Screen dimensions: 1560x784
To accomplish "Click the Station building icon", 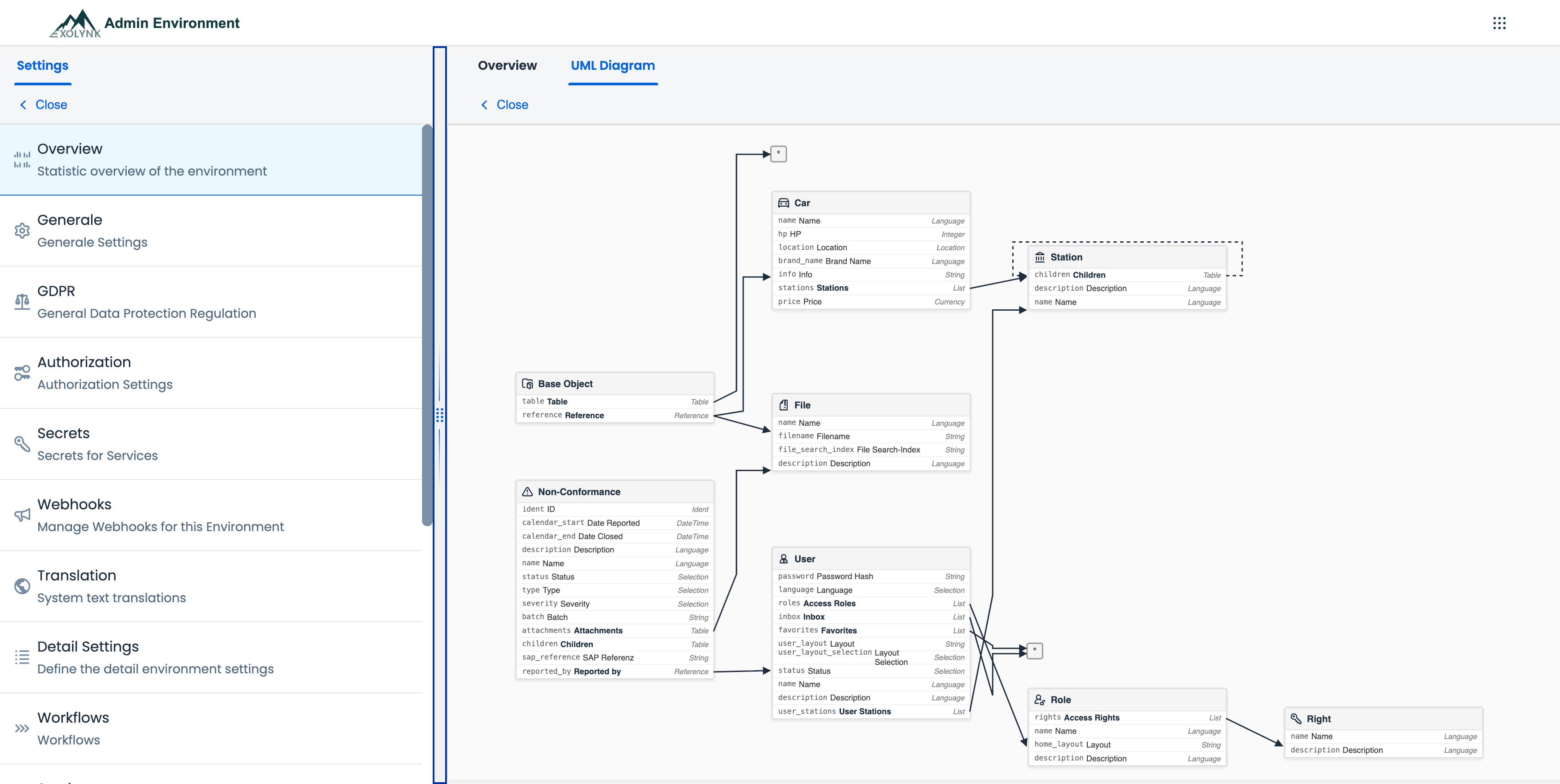I will click(x=1040, y=257).
